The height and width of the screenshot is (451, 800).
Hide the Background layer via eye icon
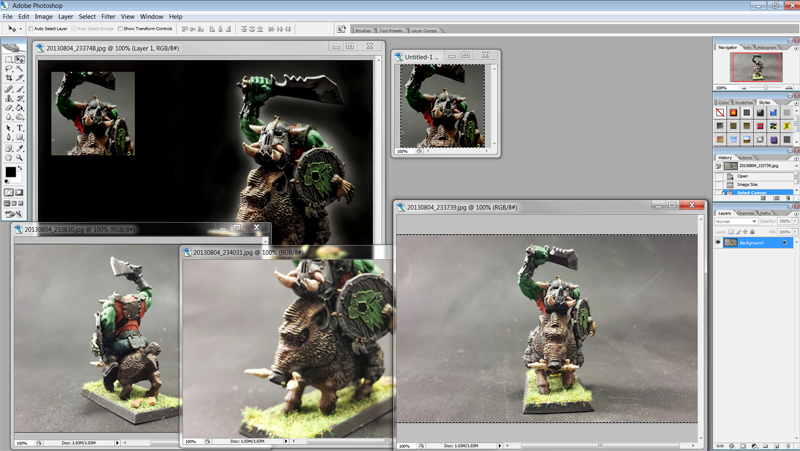[x=718, y=242]
